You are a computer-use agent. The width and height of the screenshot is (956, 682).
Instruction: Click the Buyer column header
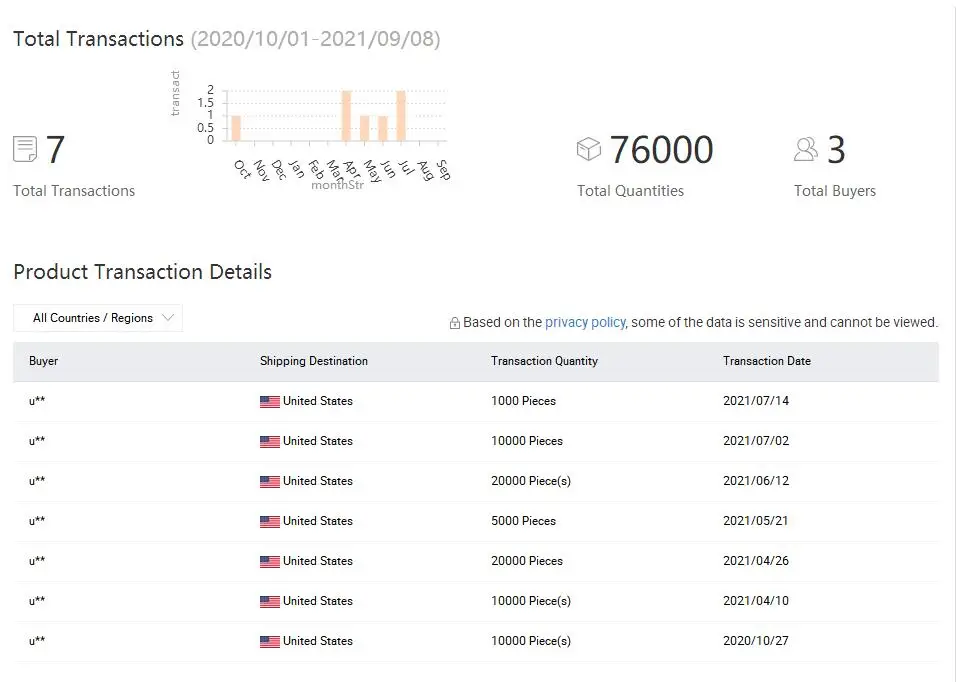coord(44,361)
